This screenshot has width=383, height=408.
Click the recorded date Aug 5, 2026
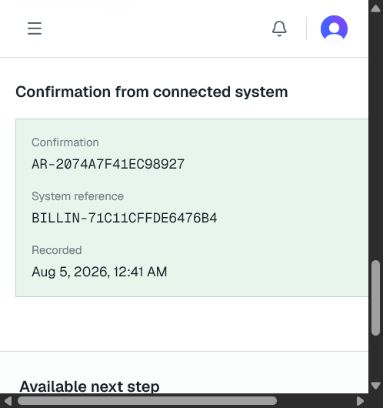click(70, 272)
